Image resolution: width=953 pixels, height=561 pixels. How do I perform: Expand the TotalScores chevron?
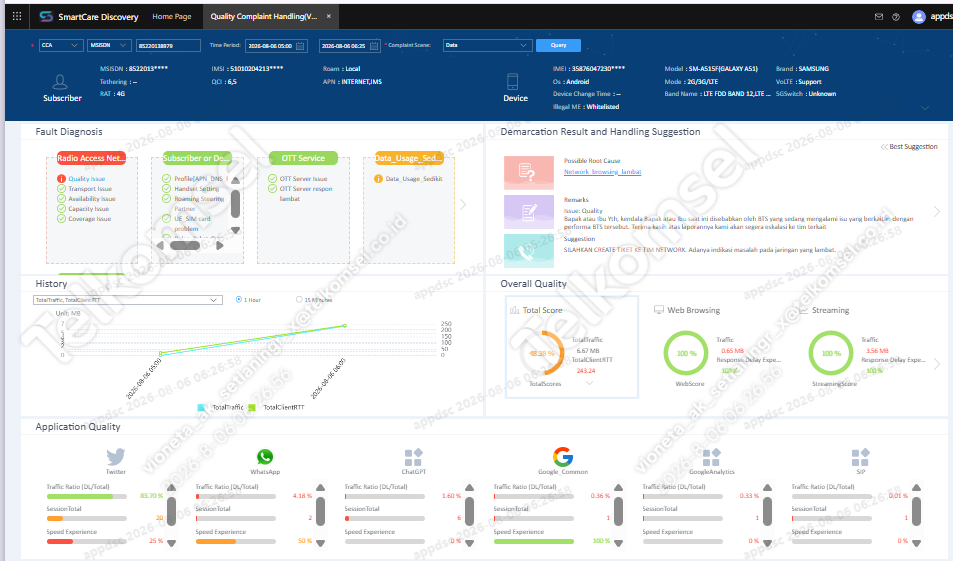(589, 384)
